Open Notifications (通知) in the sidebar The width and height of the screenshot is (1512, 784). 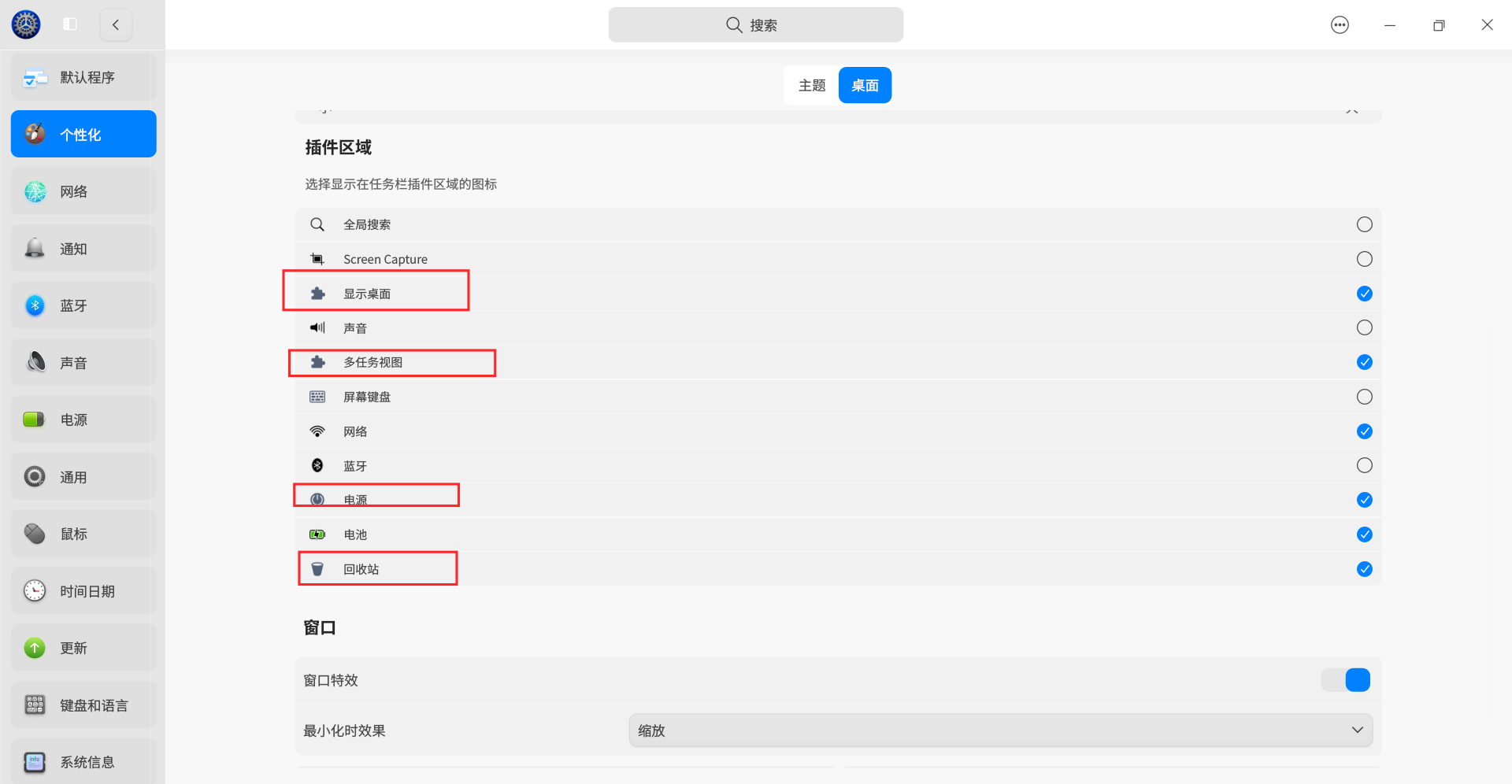[x=83, y=248]
